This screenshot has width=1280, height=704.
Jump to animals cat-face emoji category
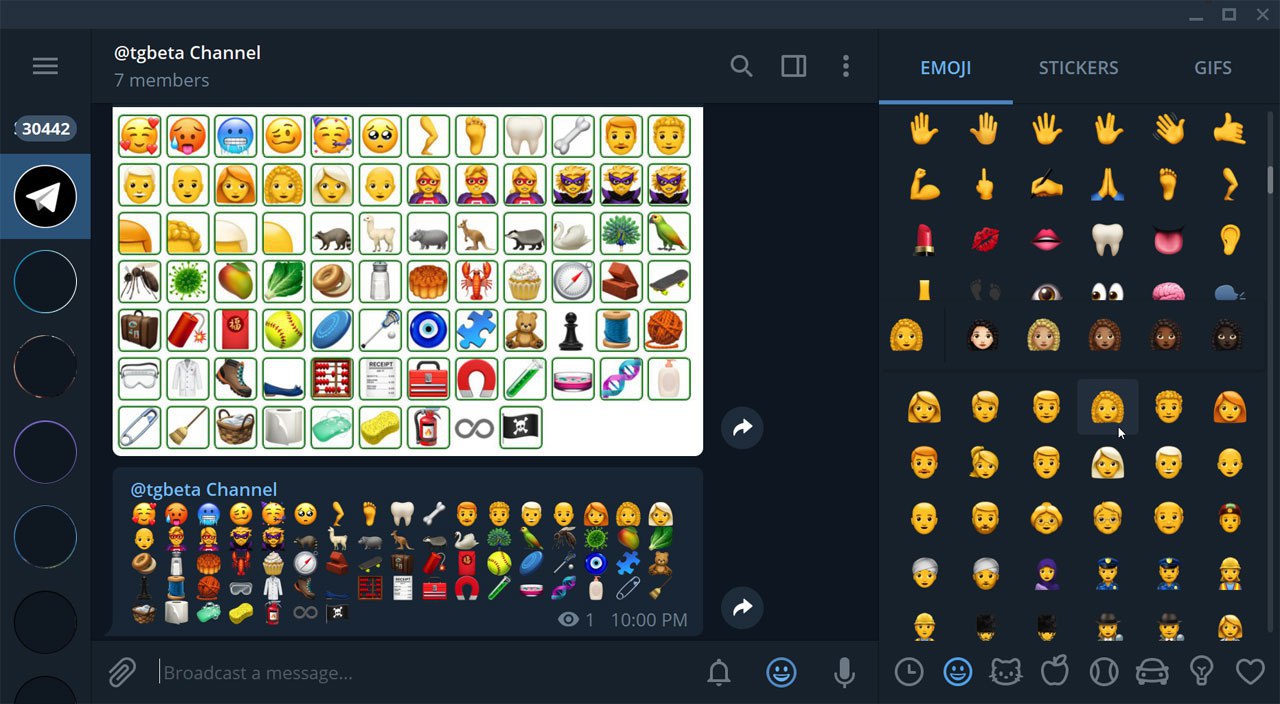pyautogui.click(x=1006, y=672)
